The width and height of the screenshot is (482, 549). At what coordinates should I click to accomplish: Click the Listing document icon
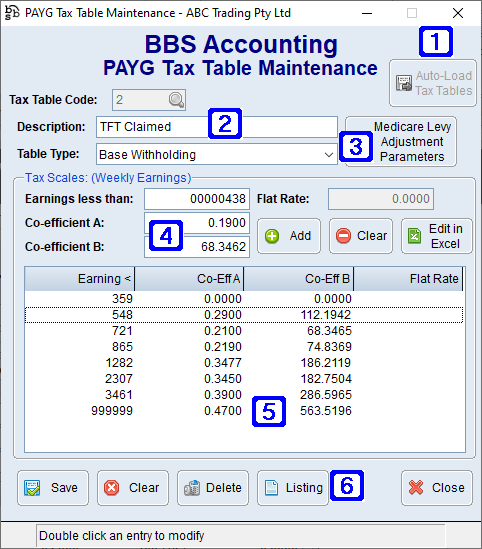[271, 488]
